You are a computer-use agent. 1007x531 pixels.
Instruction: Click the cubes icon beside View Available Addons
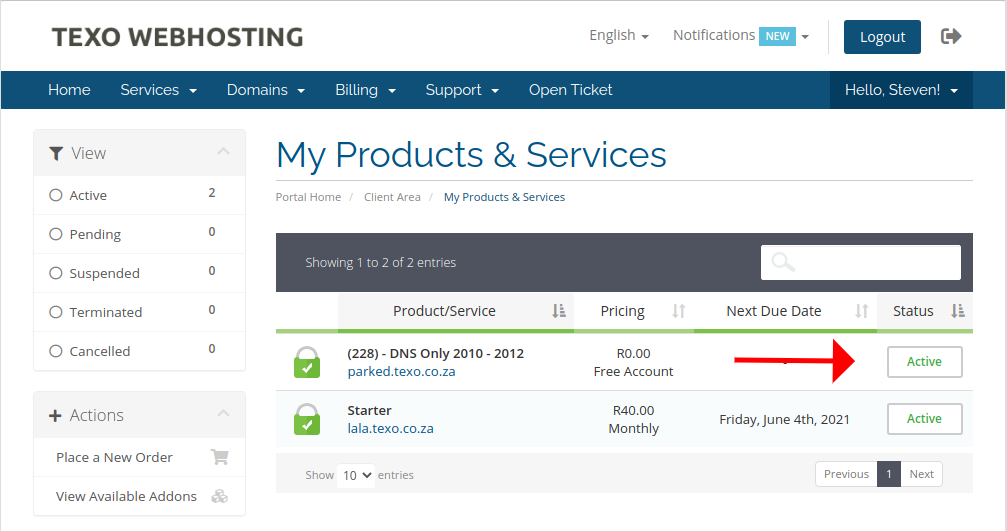[x=220, y=496]
